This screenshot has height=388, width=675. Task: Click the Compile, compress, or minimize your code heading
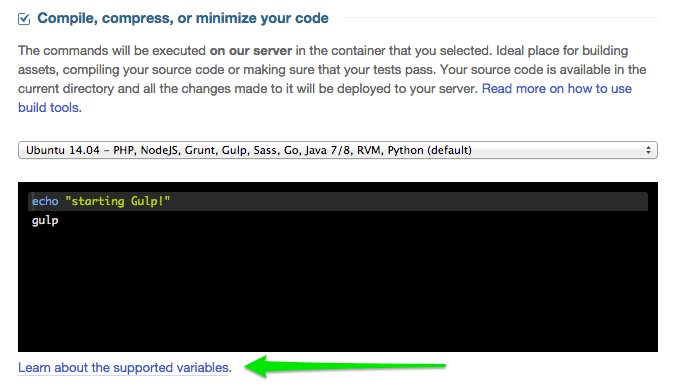click(183, 18)
